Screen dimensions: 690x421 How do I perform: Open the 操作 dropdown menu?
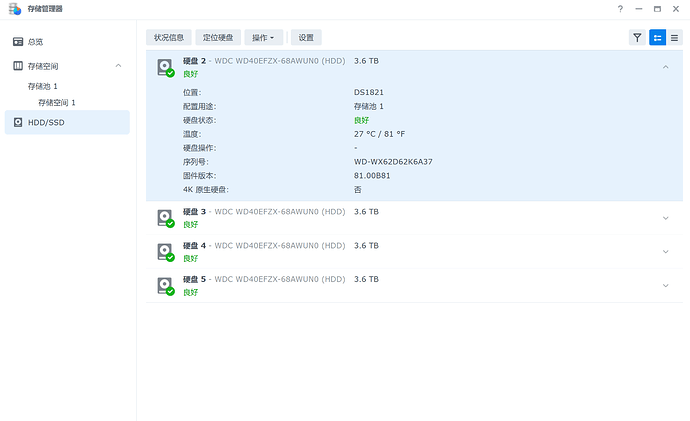click(264, 37)
